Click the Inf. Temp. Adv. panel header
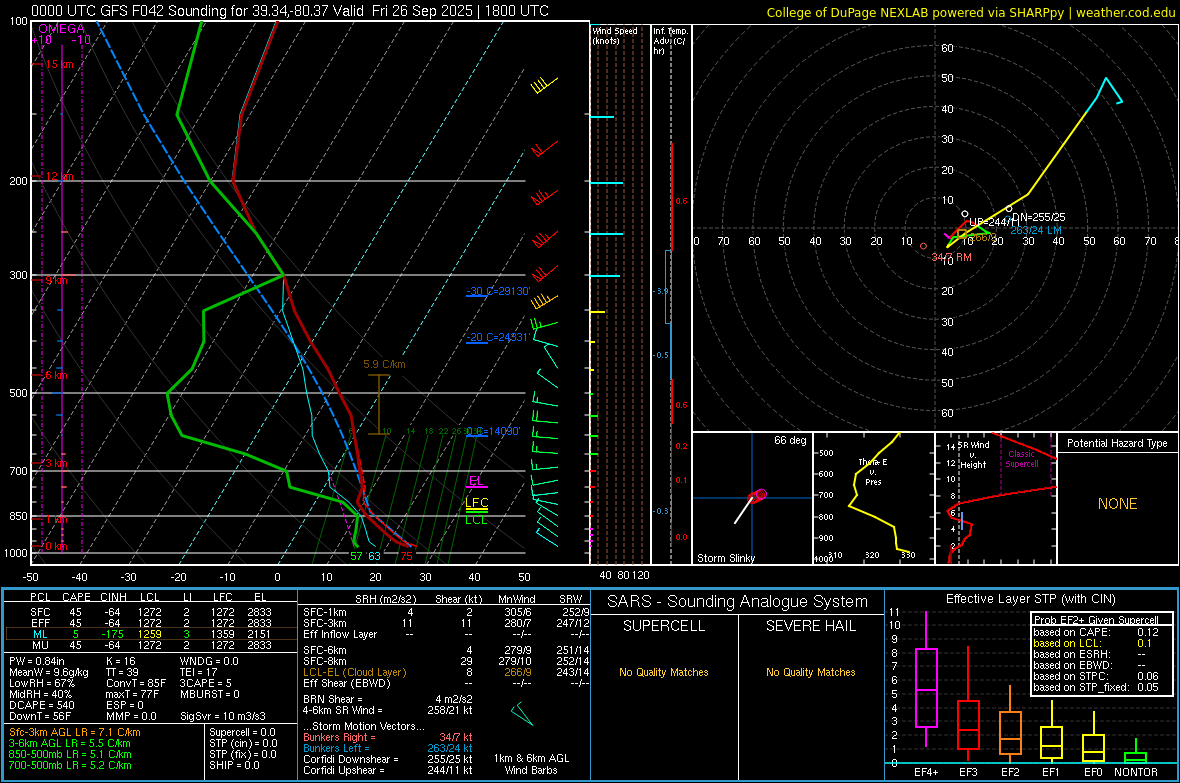 pos(671,41)
